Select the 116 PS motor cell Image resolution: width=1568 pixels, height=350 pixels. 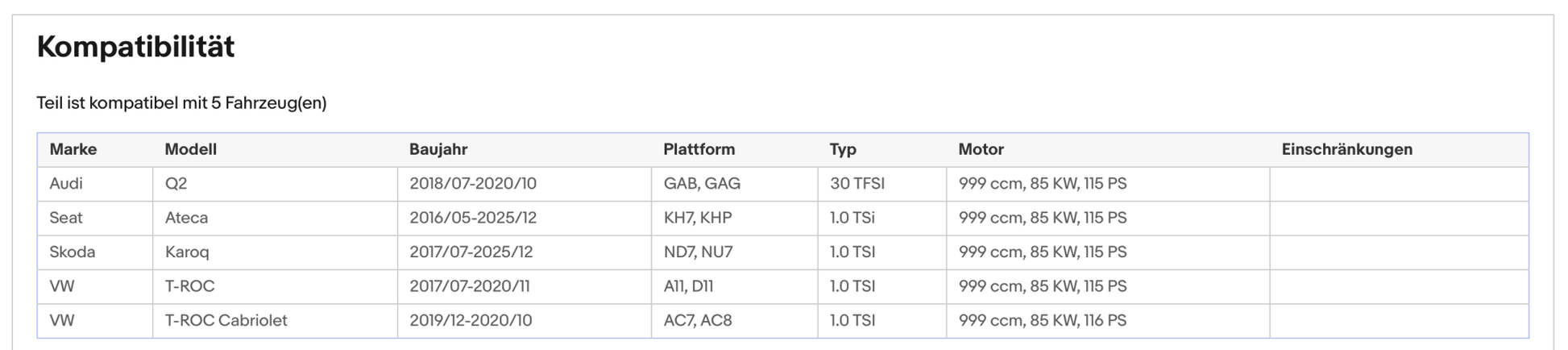tap(1108, 320)
